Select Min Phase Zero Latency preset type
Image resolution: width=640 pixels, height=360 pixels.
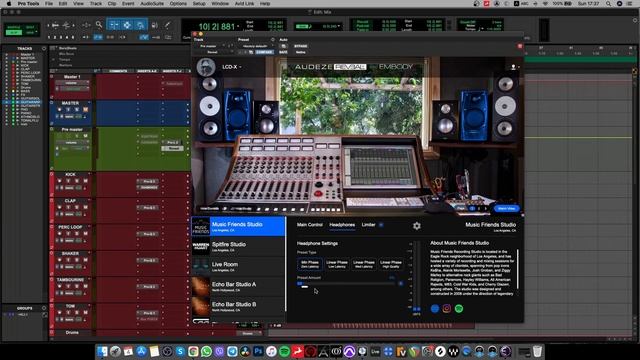pyautogui.click(x=310, y=264)
